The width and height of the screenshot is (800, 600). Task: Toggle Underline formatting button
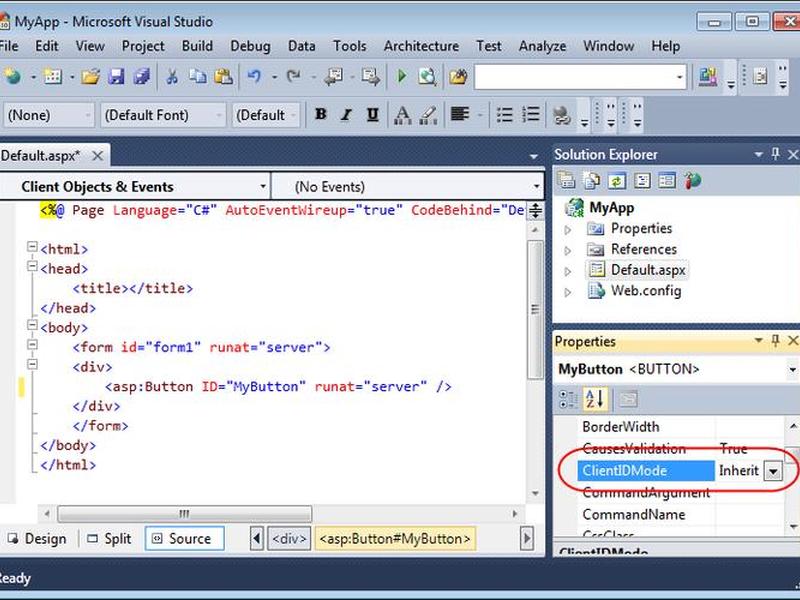(x=372, y=114)
